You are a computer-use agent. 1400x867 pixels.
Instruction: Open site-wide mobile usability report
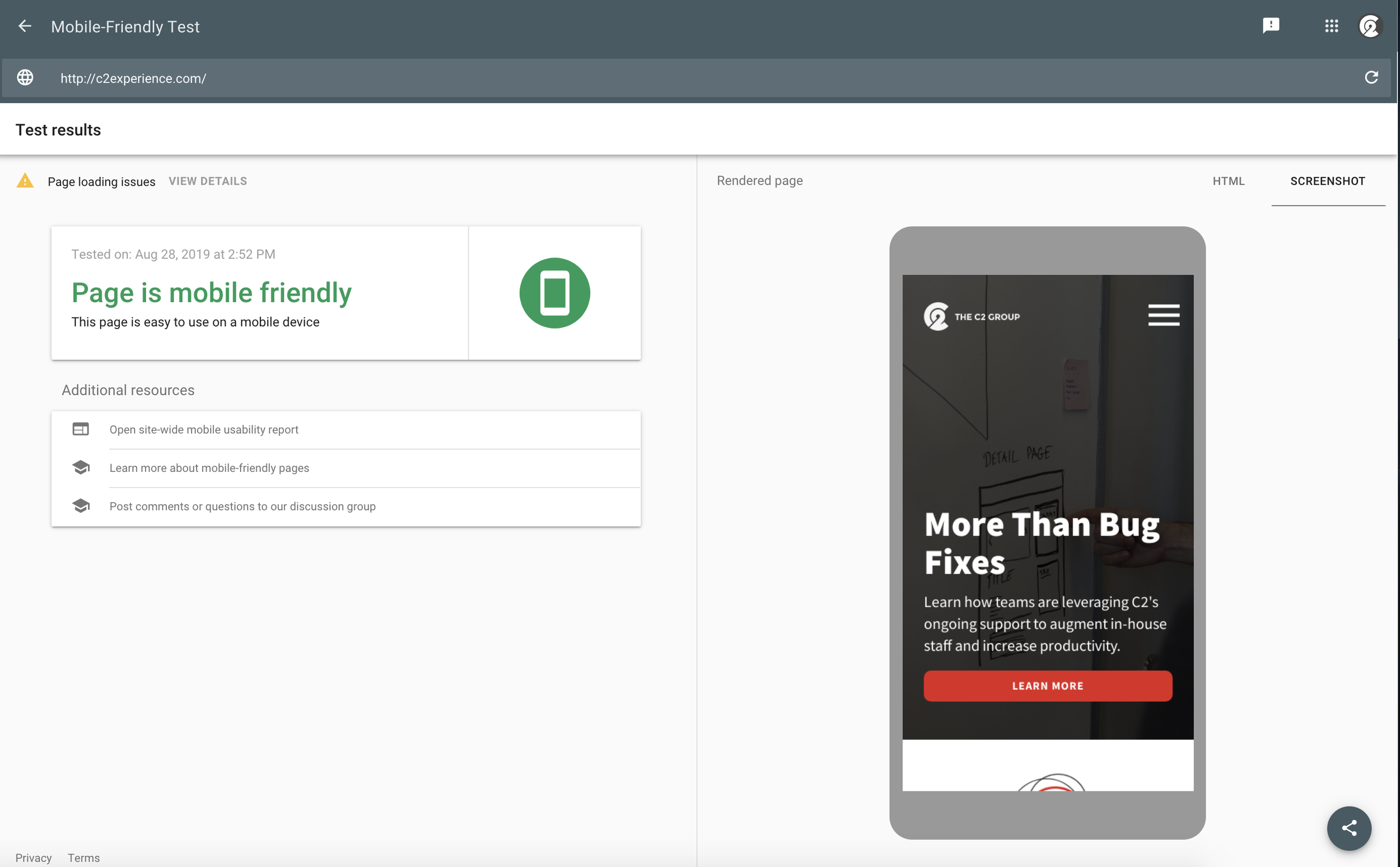[x=204, y=429]
